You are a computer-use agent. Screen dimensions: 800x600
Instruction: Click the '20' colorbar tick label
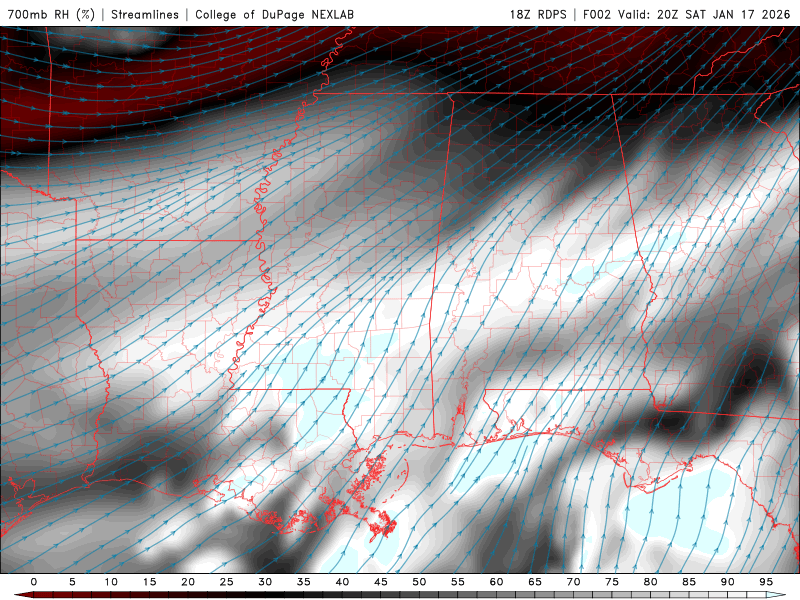188,582
